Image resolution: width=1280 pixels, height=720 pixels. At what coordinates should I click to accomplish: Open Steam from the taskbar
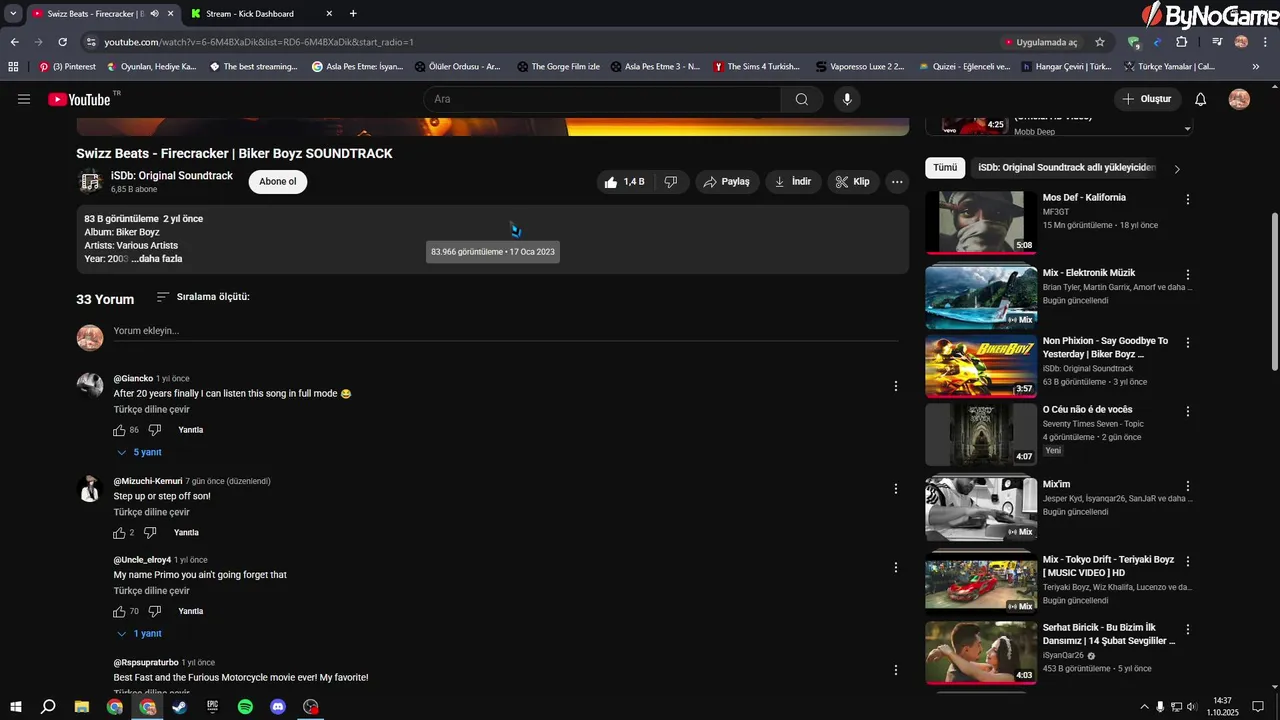tap(180, 707)
